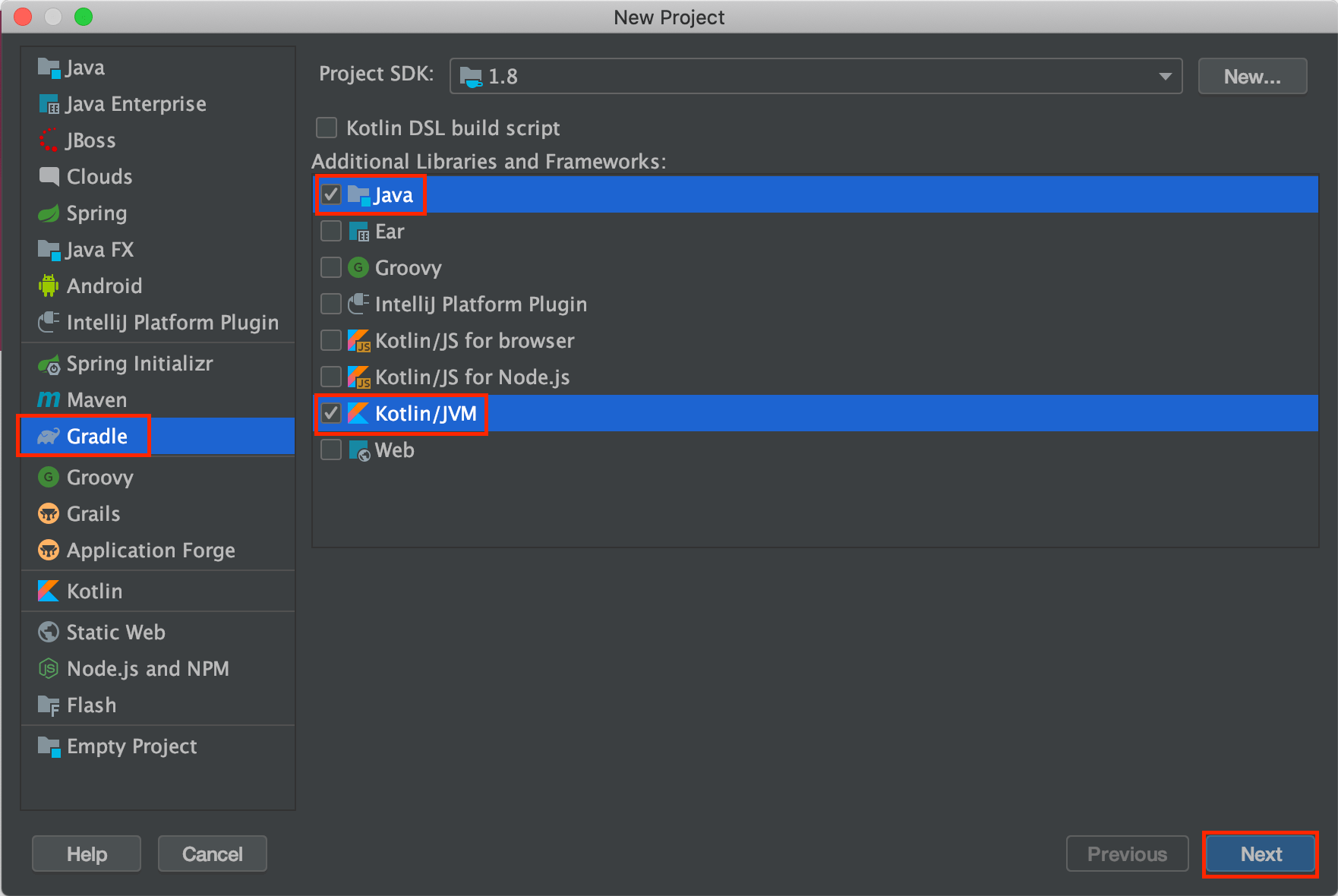Click the JBoss project type icon
The height and width of the screenshot is (896, 1338).
[48, 140]
